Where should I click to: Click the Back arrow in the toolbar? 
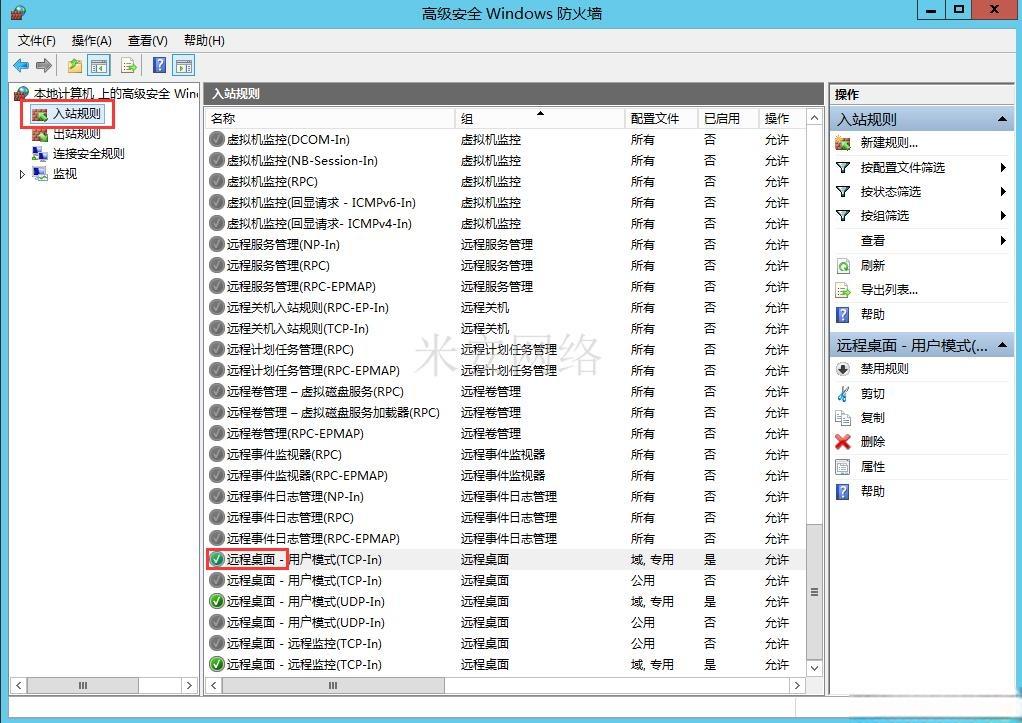(22, 65)
